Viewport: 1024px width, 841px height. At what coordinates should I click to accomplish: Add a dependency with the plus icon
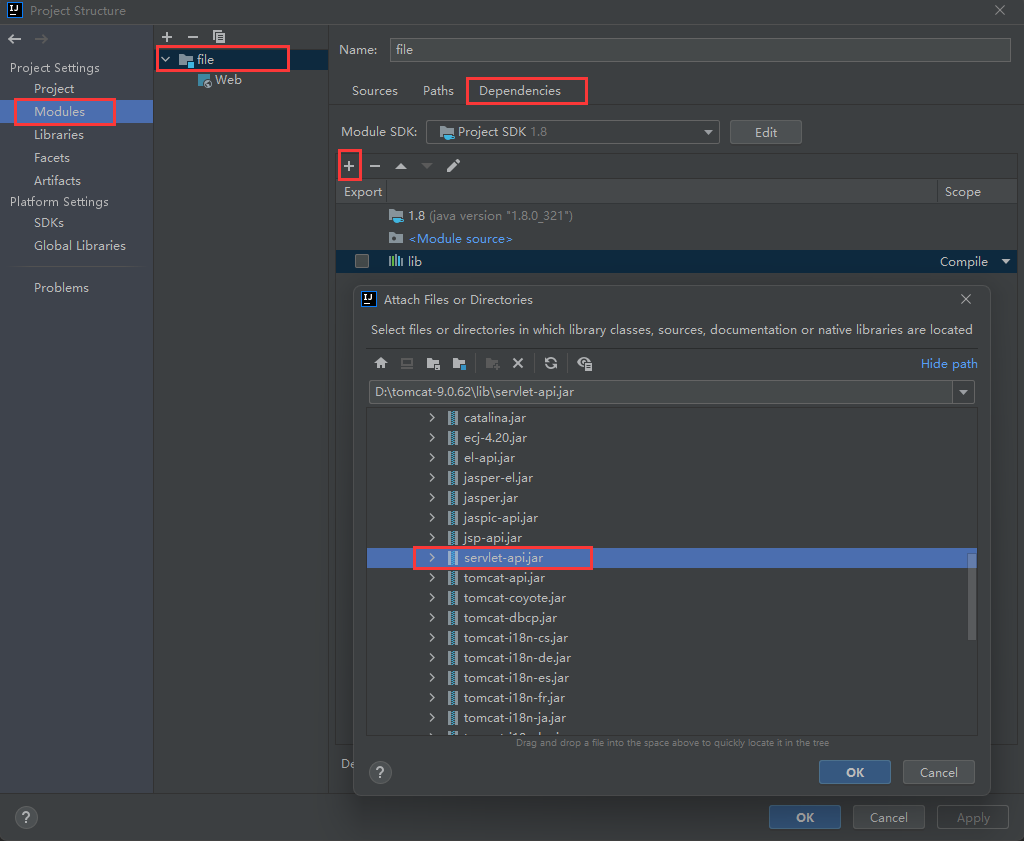pos(349,166)
